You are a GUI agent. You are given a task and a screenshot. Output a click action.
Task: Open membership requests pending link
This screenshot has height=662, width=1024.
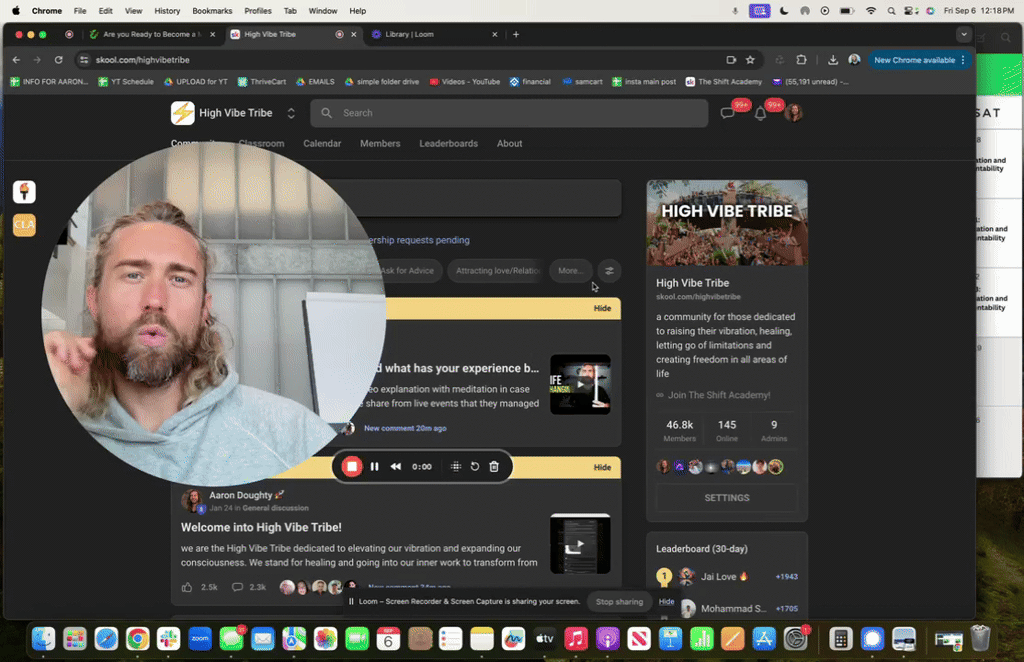coord(419,240)
